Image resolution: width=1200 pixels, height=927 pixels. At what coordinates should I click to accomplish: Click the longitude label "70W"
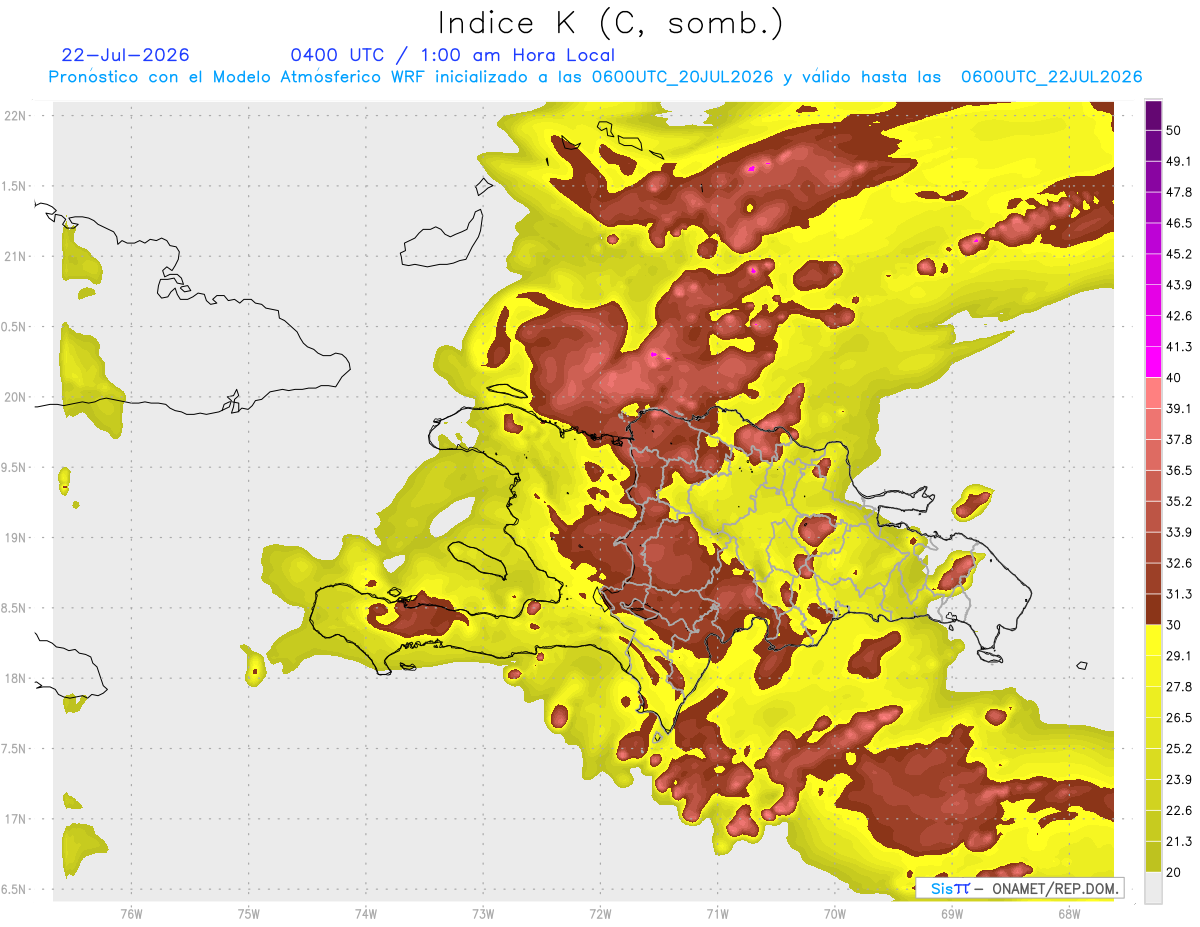835,914
